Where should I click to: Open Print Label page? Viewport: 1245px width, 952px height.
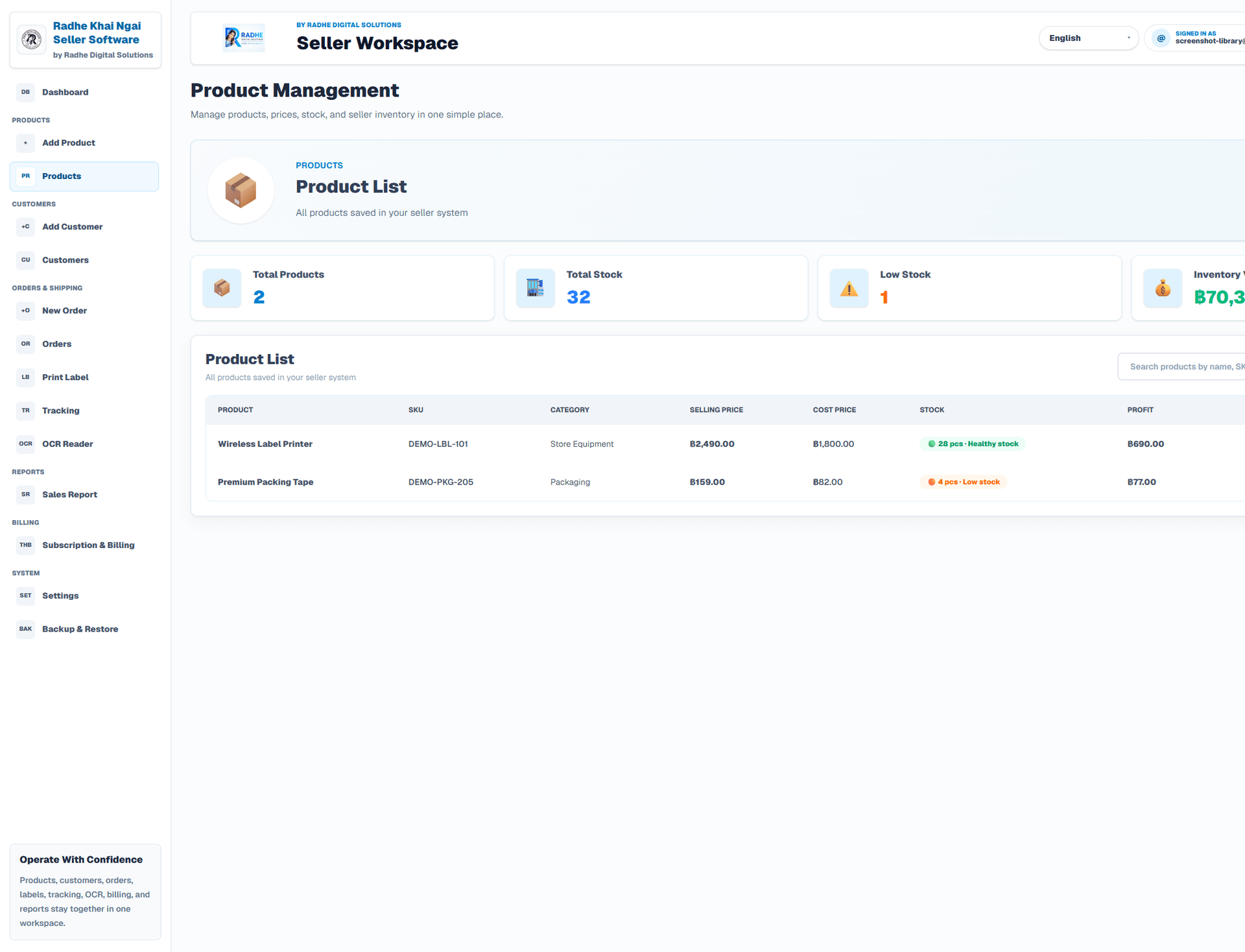point(84,377)
